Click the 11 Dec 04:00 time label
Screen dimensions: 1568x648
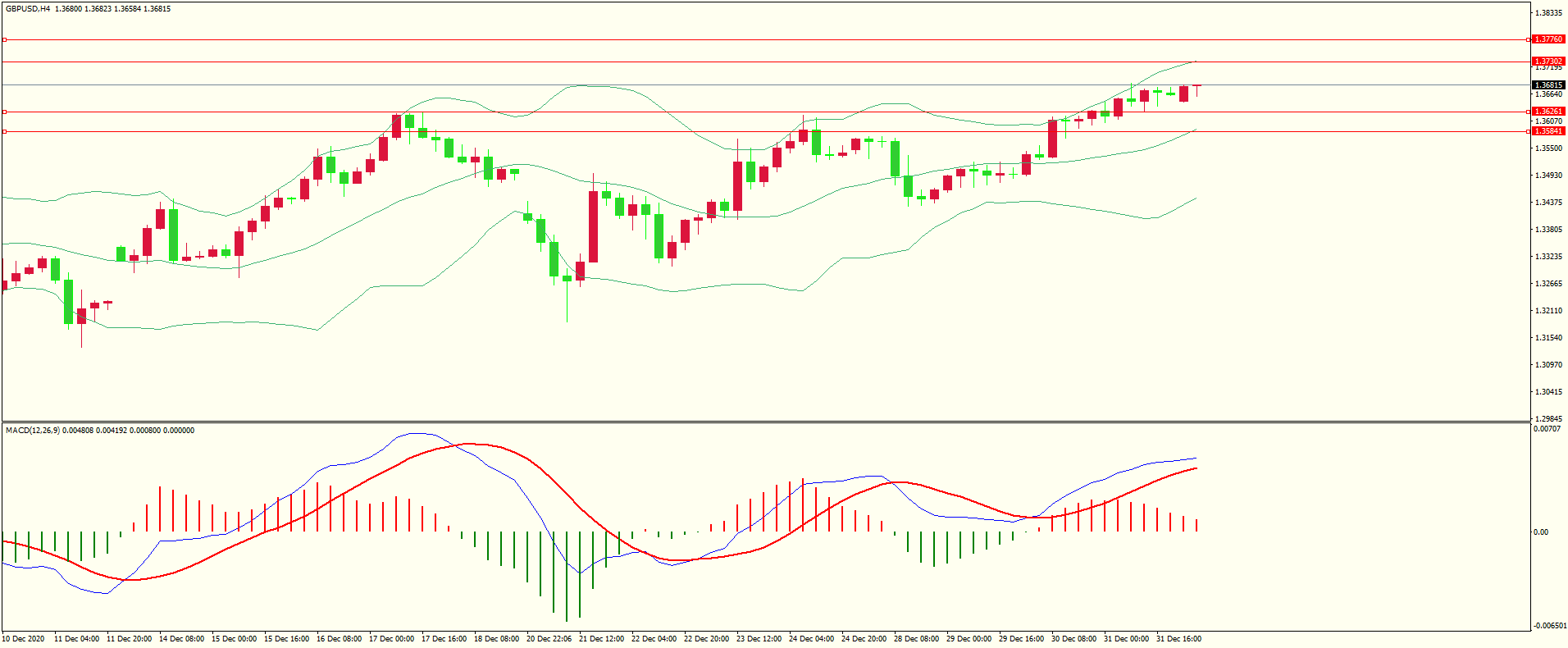tap(76, 639)
